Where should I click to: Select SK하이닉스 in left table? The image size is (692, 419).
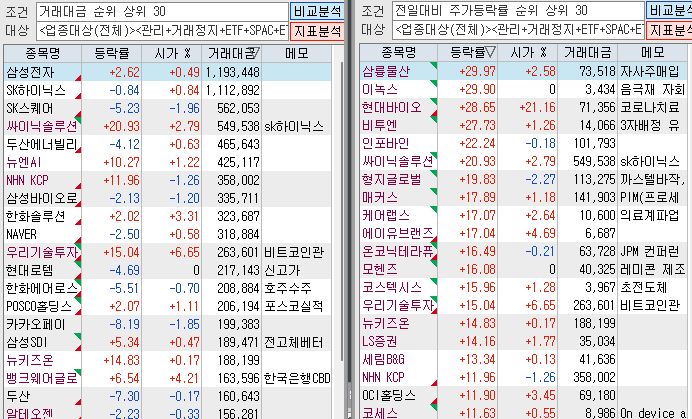(168, 90)
